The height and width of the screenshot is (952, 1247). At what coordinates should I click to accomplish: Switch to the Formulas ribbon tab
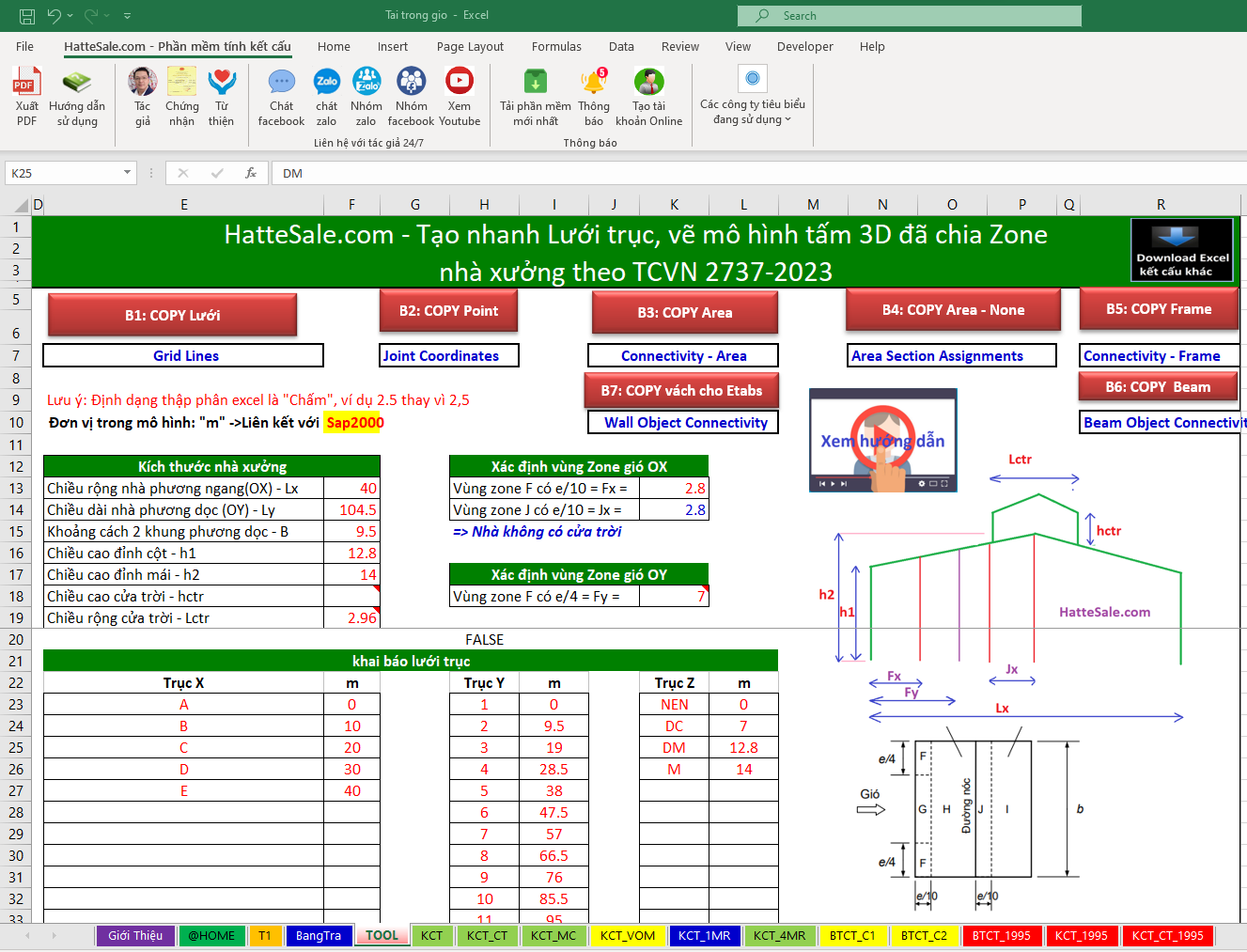point(556,46)
